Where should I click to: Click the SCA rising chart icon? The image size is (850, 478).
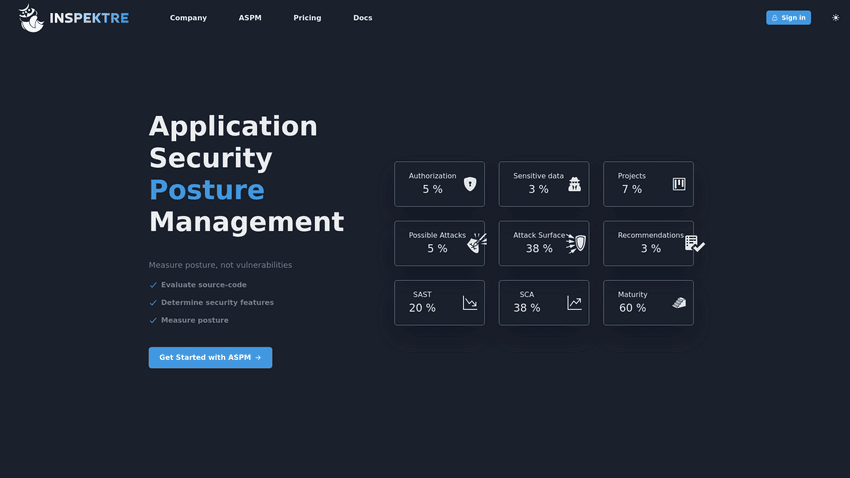pos(574,302)
